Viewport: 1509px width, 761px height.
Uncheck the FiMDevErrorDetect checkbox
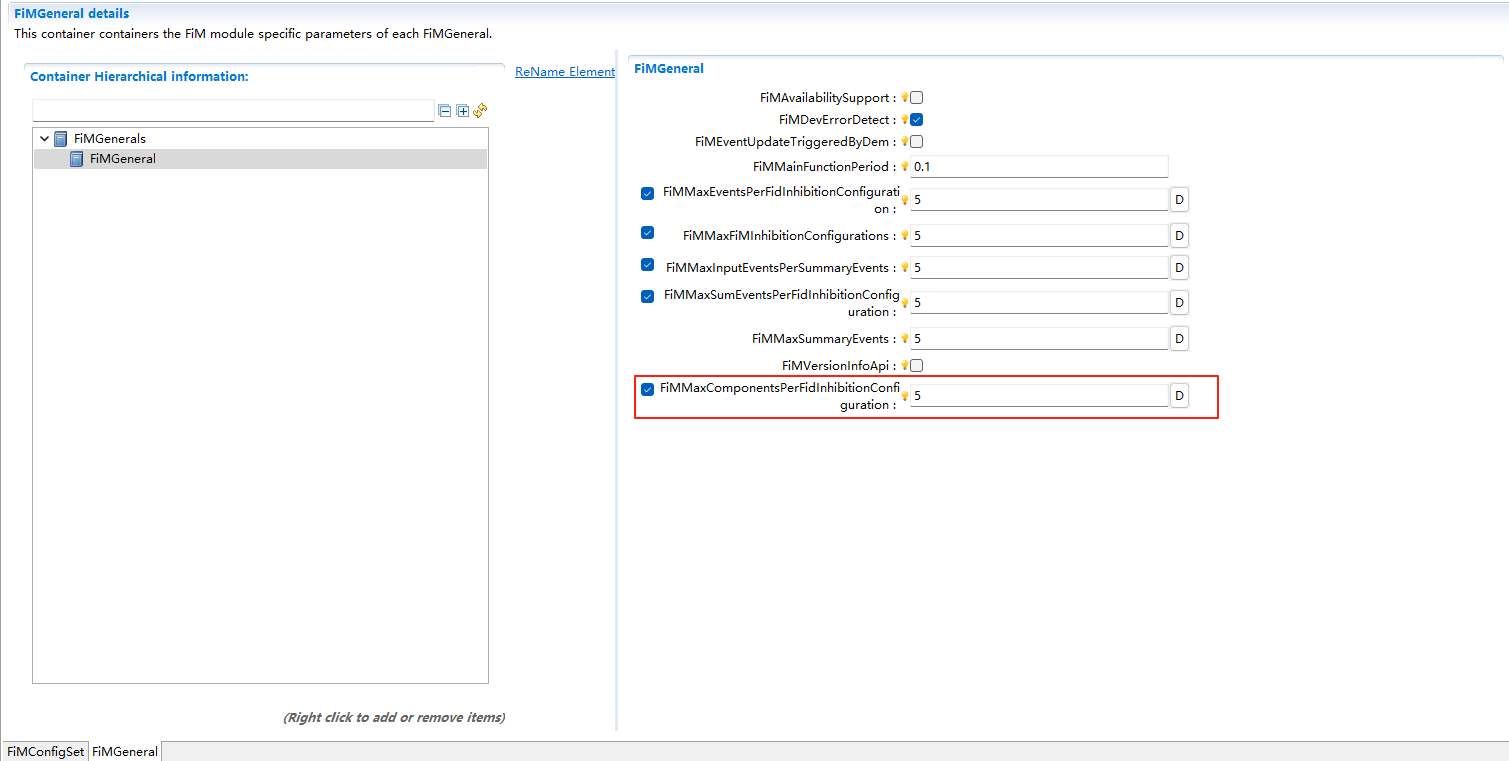coord(915,119)
